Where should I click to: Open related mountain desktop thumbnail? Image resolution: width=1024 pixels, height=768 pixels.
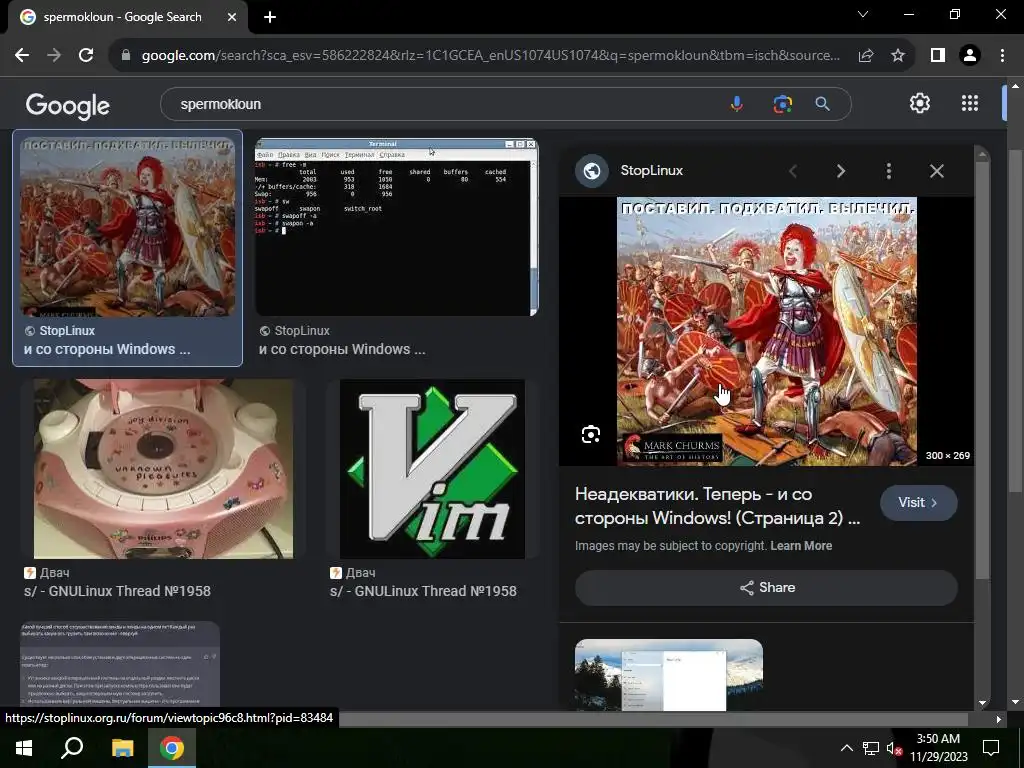coord(669,675)
